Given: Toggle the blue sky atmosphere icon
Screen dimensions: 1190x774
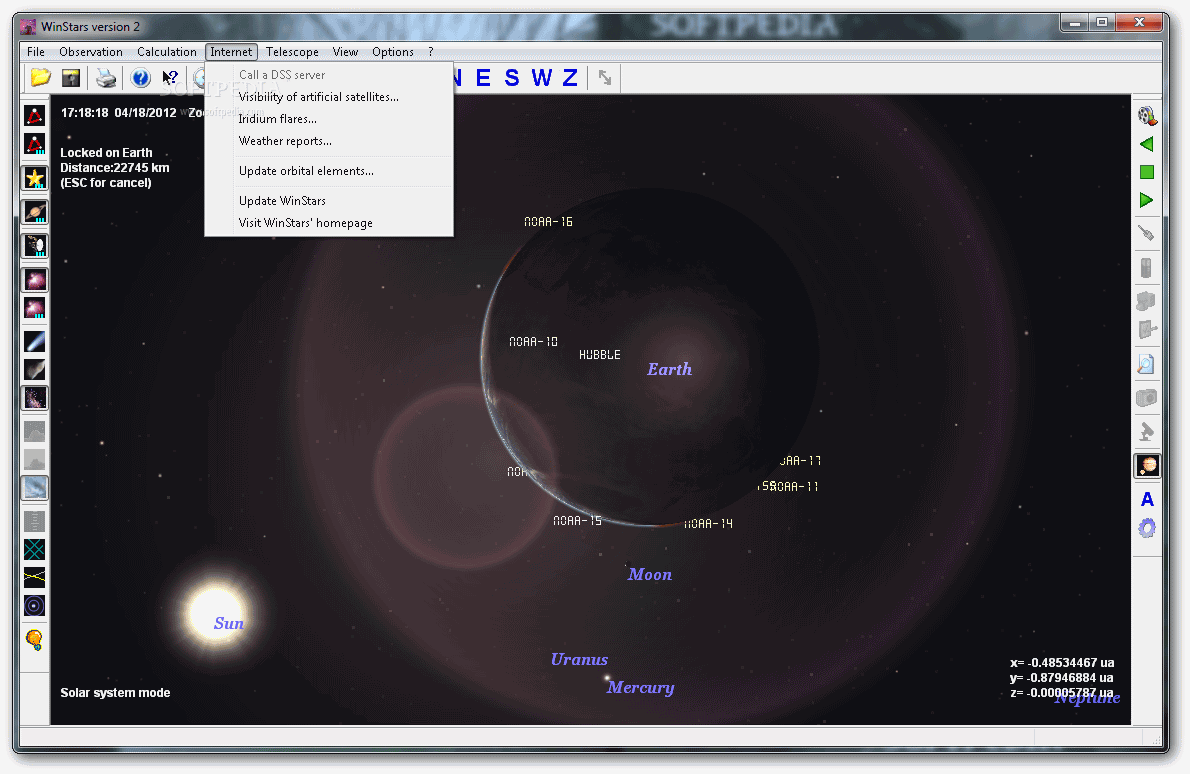Looking at the screenshot, I should coord(34,487).
